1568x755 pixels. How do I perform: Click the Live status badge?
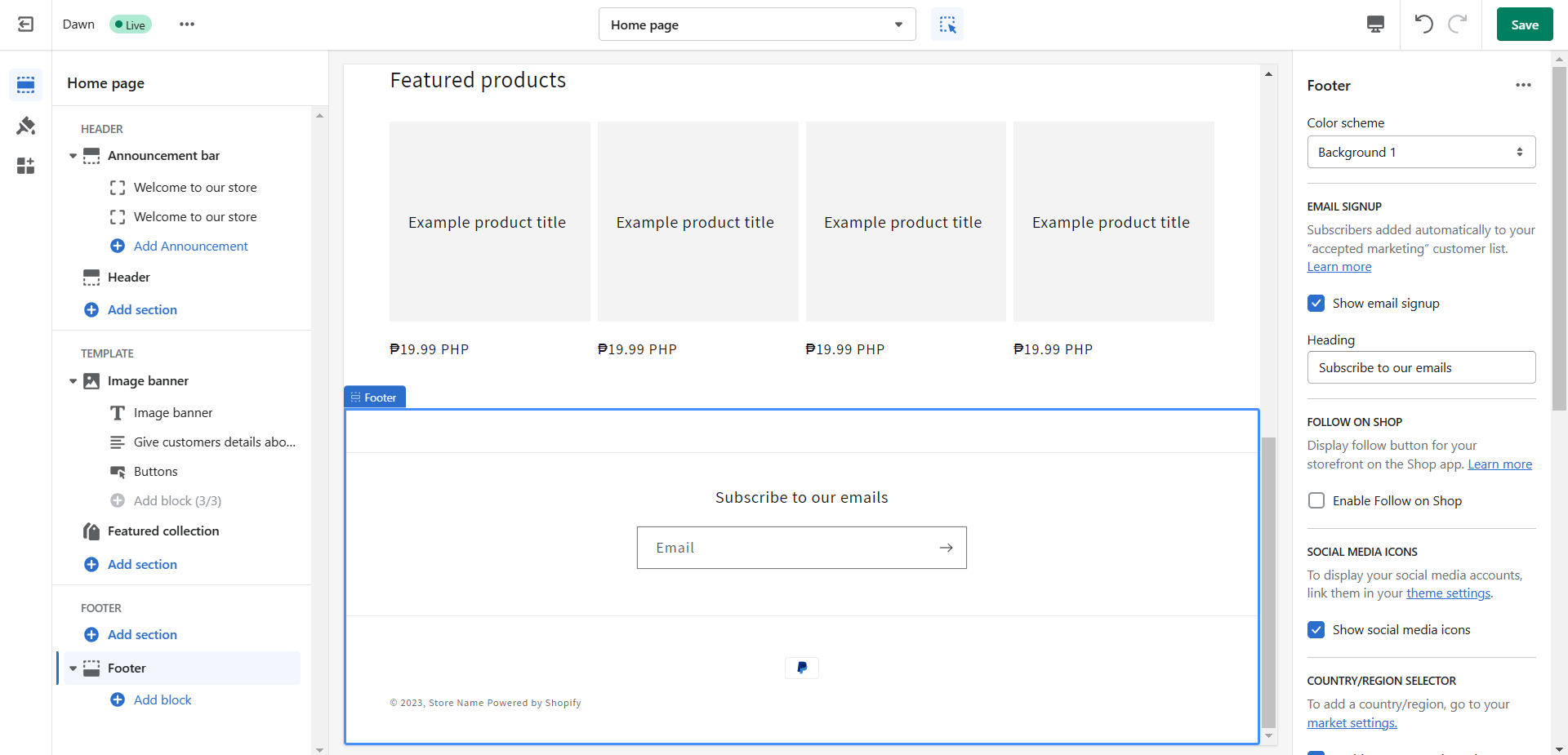pyautogui.click(x=131, y=24)
